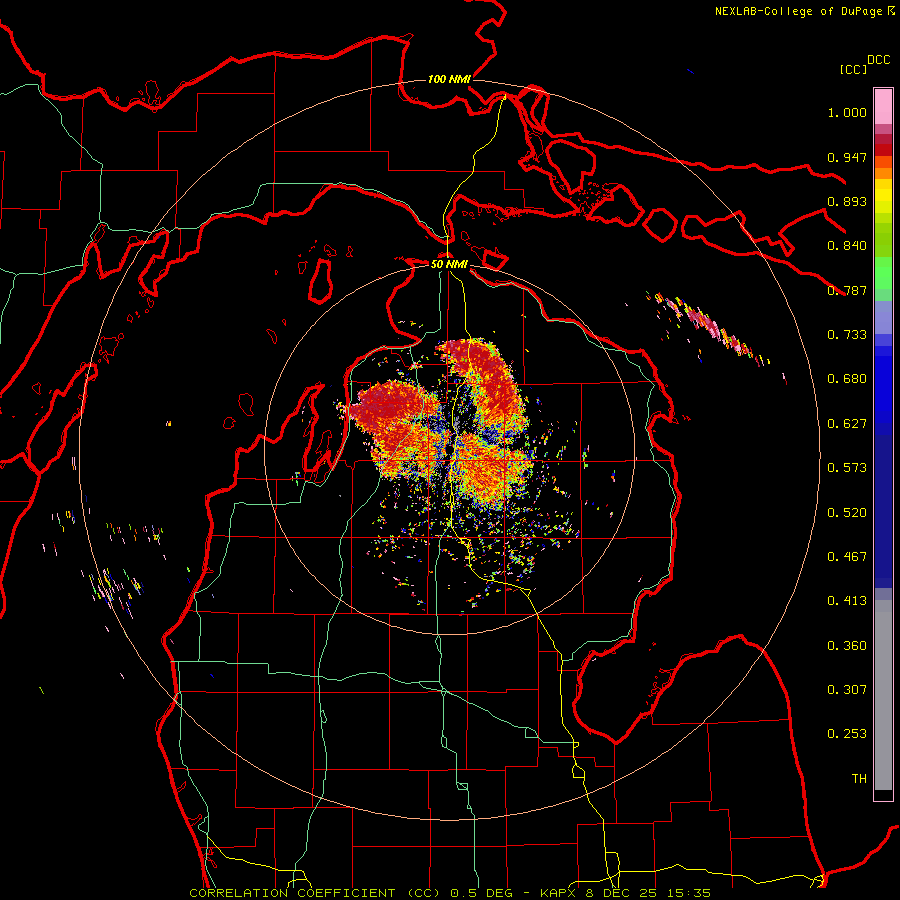Click the 0.893 legend value

point(847,201)
